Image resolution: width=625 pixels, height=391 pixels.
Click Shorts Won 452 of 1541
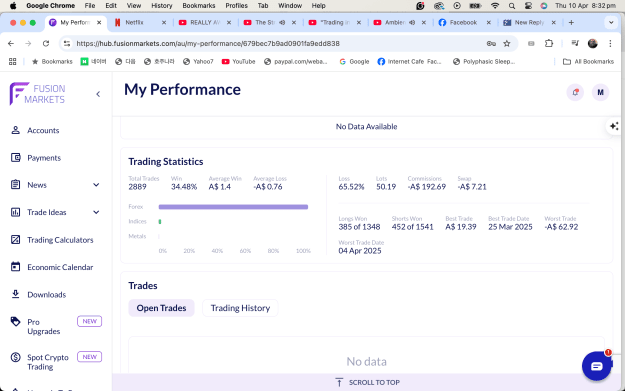(x=413, y=227)
